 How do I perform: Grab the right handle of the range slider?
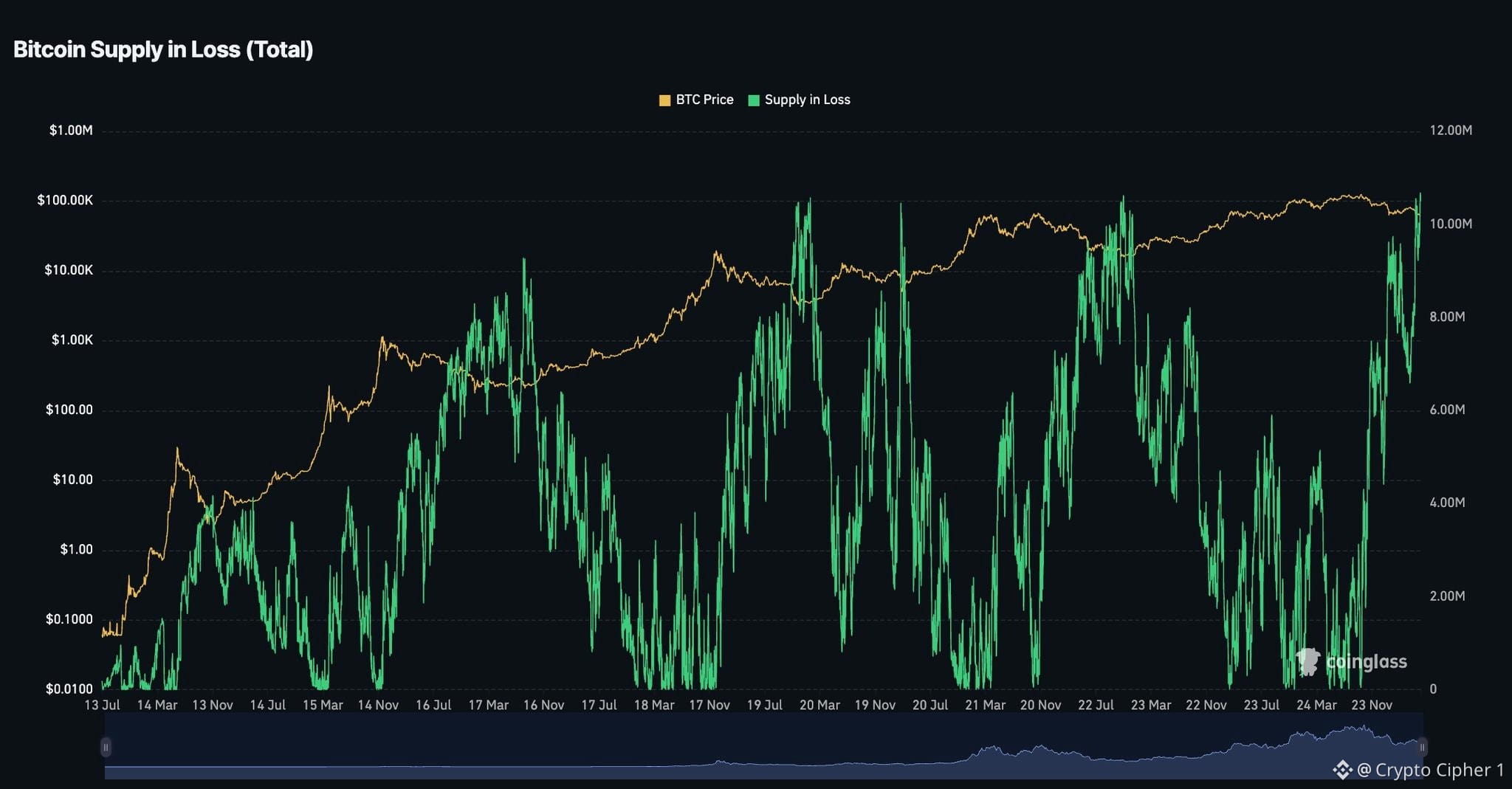point(1422,747)
